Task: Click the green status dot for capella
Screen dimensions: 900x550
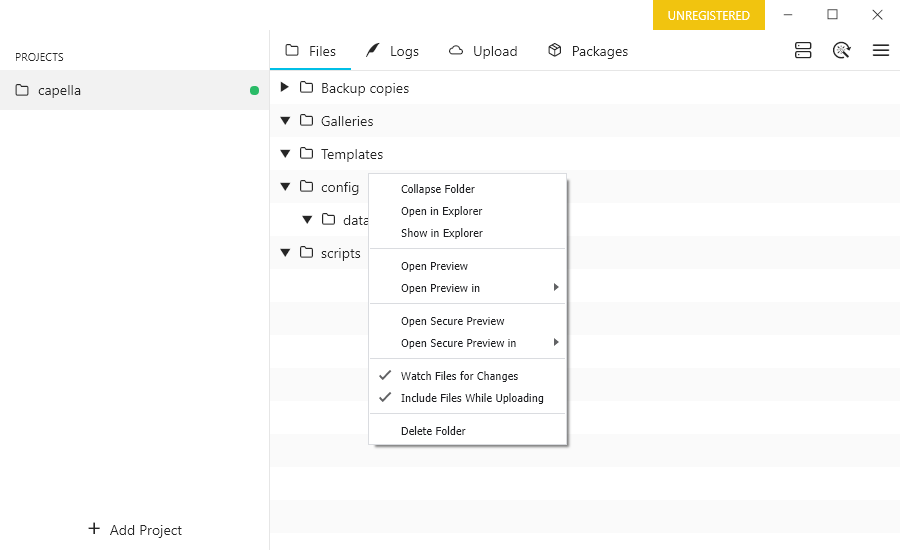Action: pos(254,91)
